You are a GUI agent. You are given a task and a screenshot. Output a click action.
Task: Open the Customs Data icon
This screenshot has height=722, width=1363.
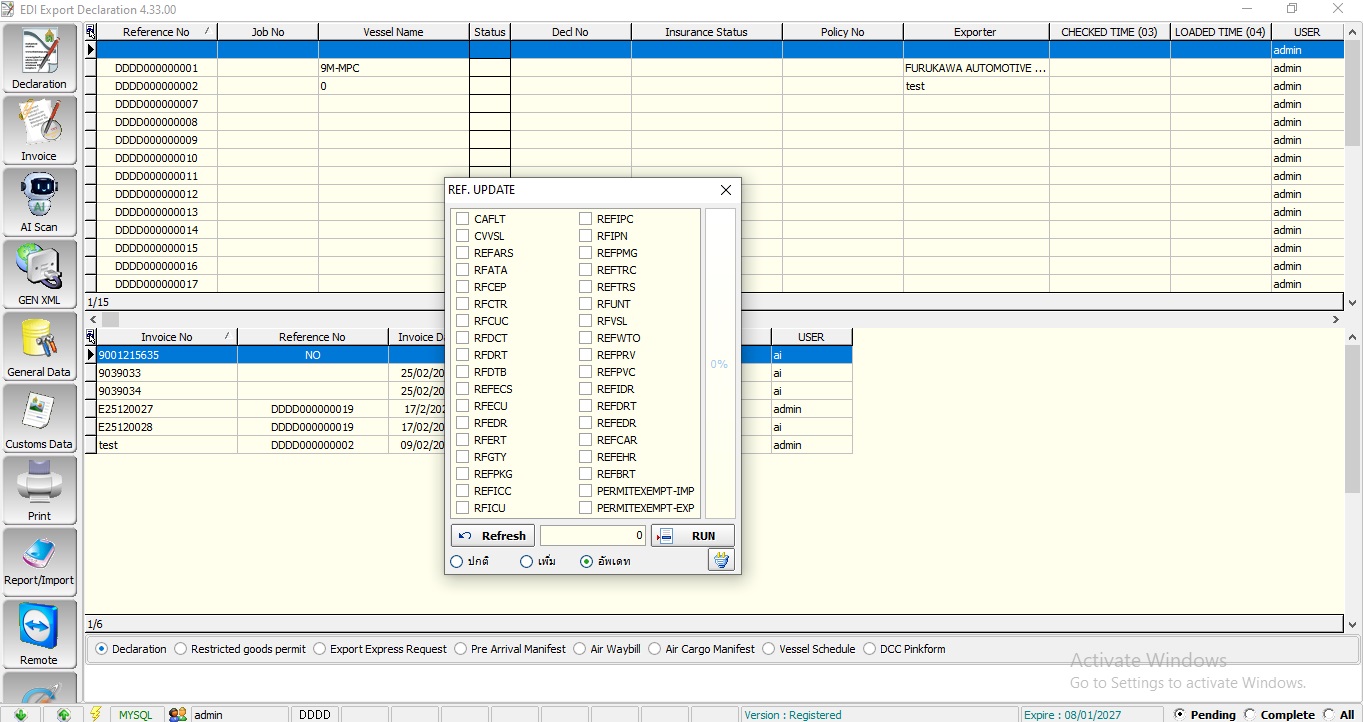tap(40, 417)
